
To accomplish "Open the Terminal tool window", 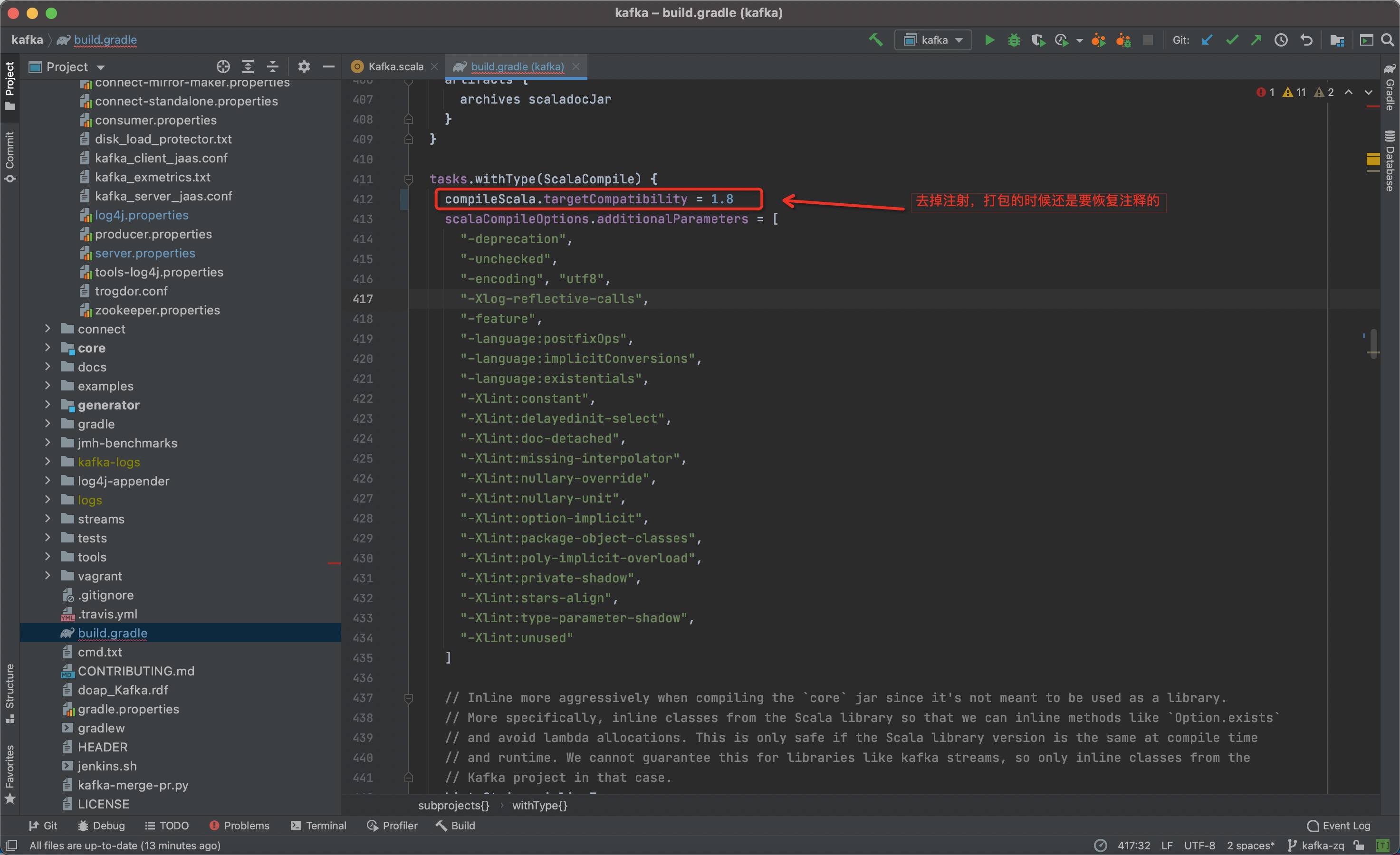I will point(318,826).
